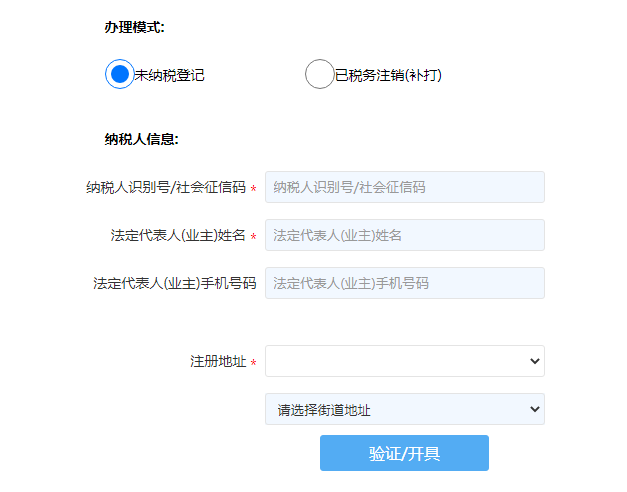Focus the 法定代表人(业主)手机号码 input field
This screenshot has height=492, width=627.
[404, 283]
